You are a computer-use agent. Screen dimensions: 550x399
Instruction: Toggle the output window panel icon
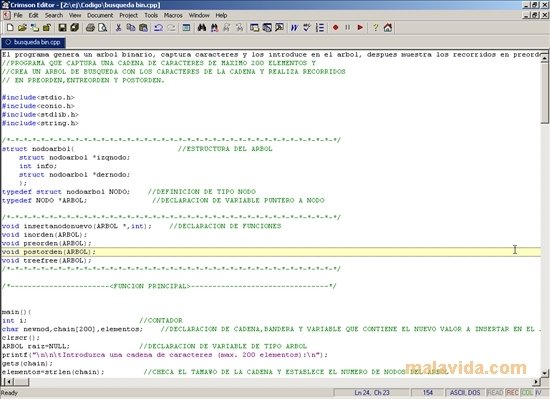(x=267, y=27)
